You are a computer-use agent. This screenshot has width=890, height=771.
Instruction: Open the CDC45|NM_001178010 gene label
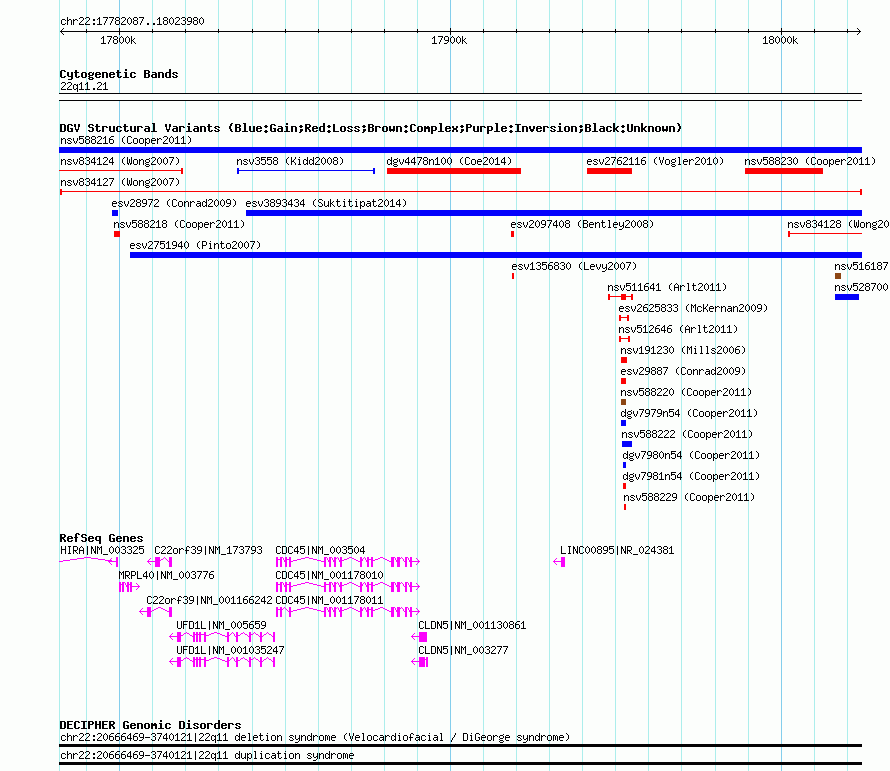point(329,575)
